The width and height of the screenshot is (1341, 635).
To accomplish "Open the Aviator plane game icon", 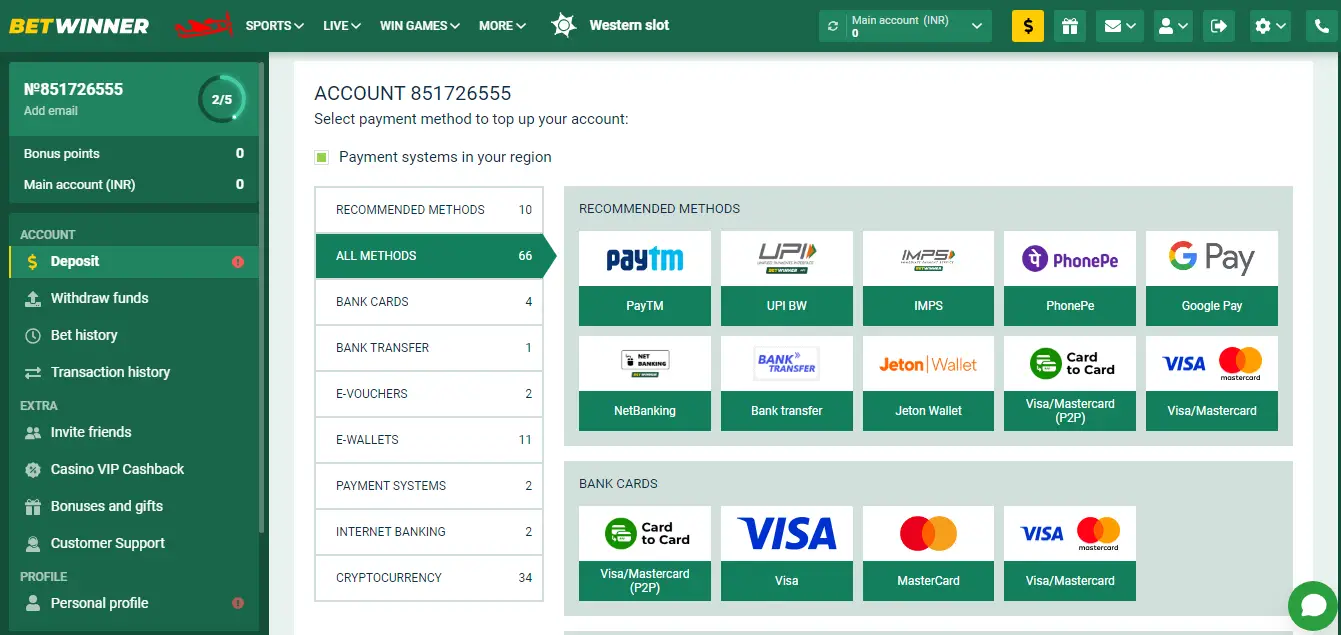I will [204, 26].
